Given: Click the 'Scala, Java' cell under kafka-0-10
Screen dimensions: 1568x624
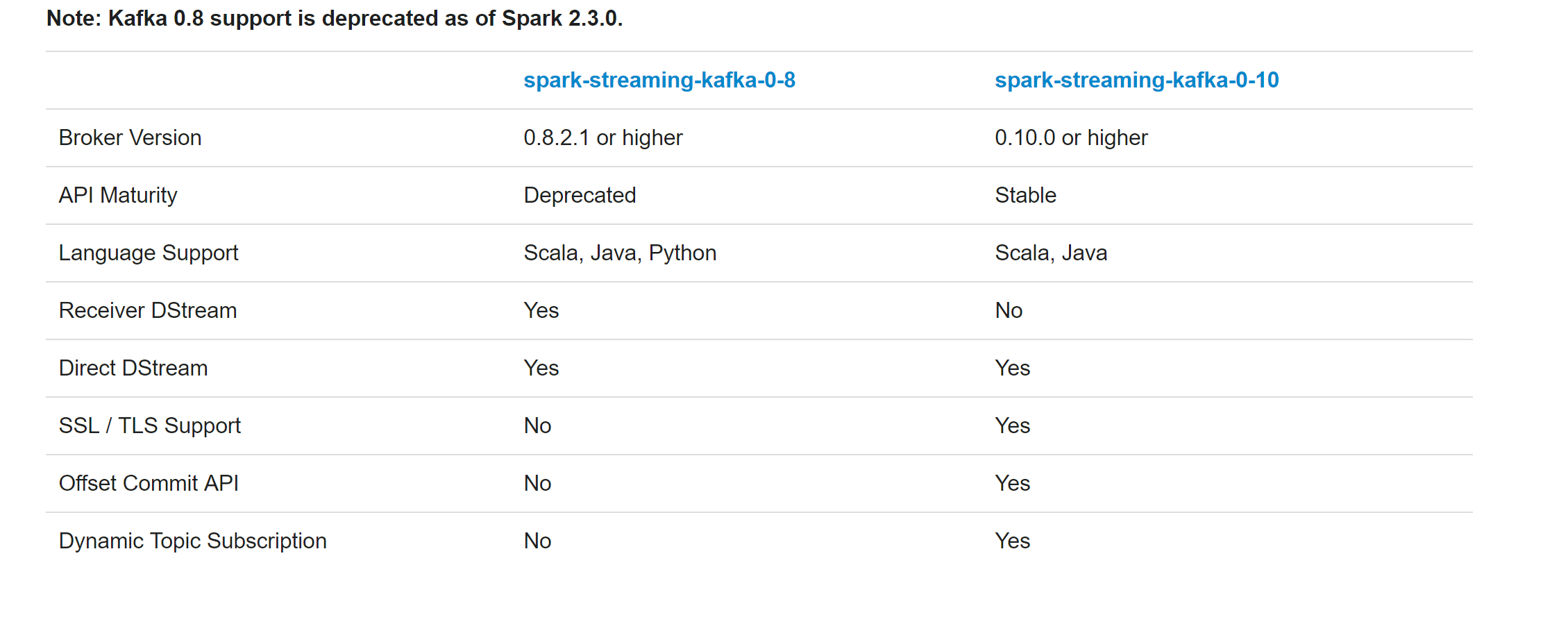Looking at the screenshot, I should click(1051, 253).
